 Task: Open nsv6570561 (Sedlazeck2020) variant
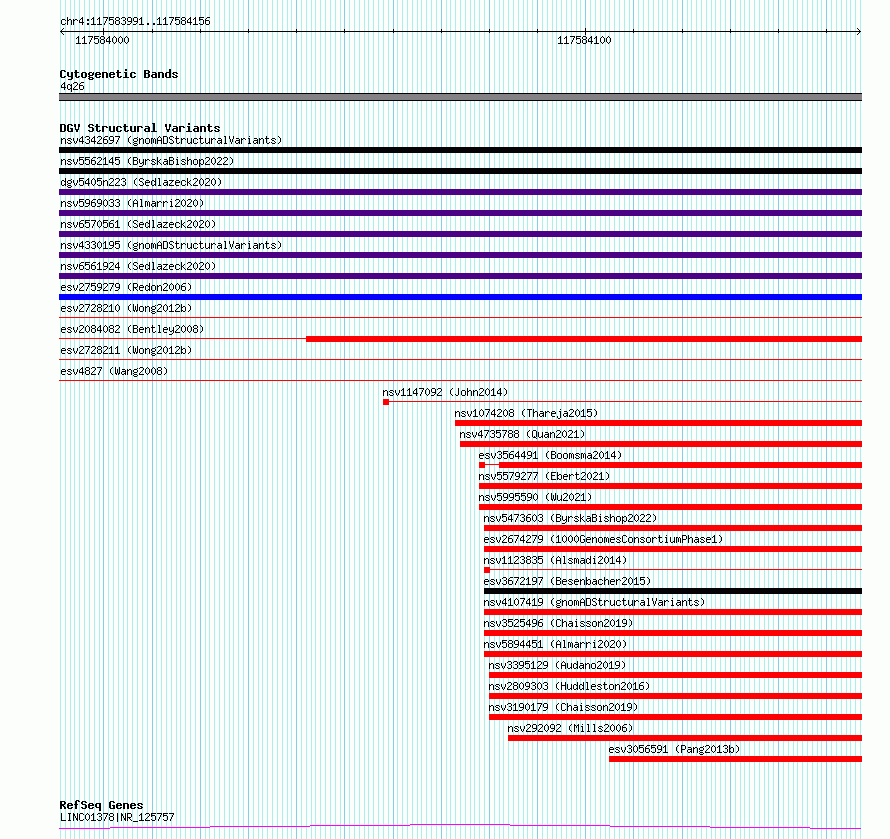coord(138,224)
